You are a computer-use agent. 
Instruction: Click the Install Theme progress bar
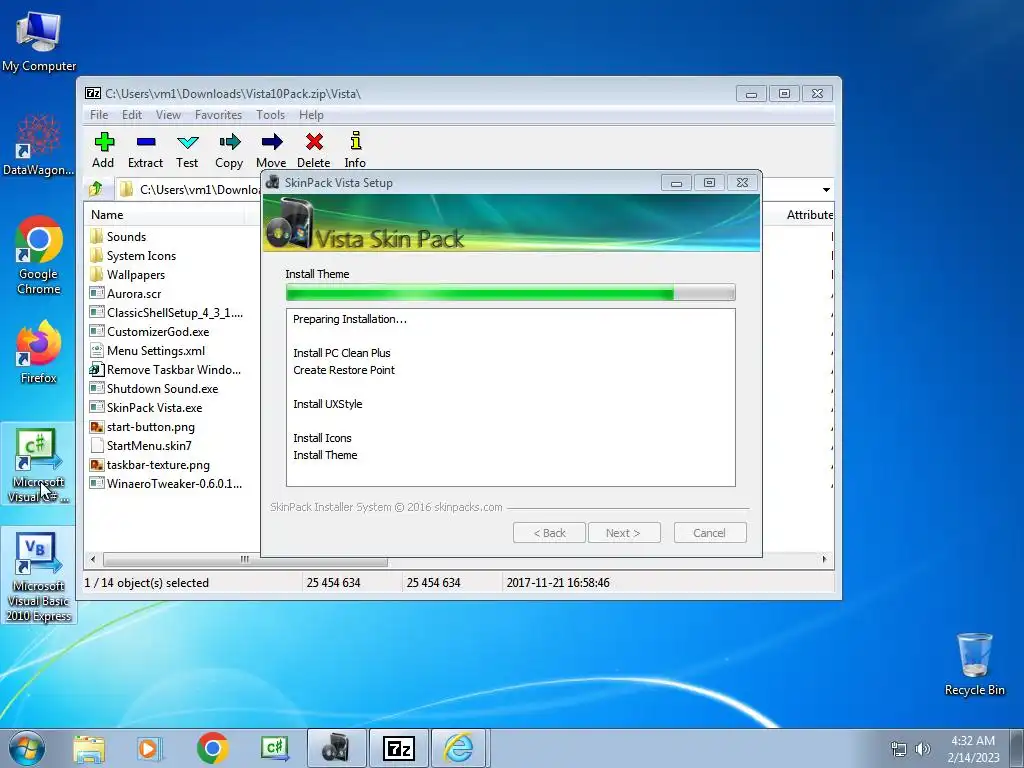[511, 293]
